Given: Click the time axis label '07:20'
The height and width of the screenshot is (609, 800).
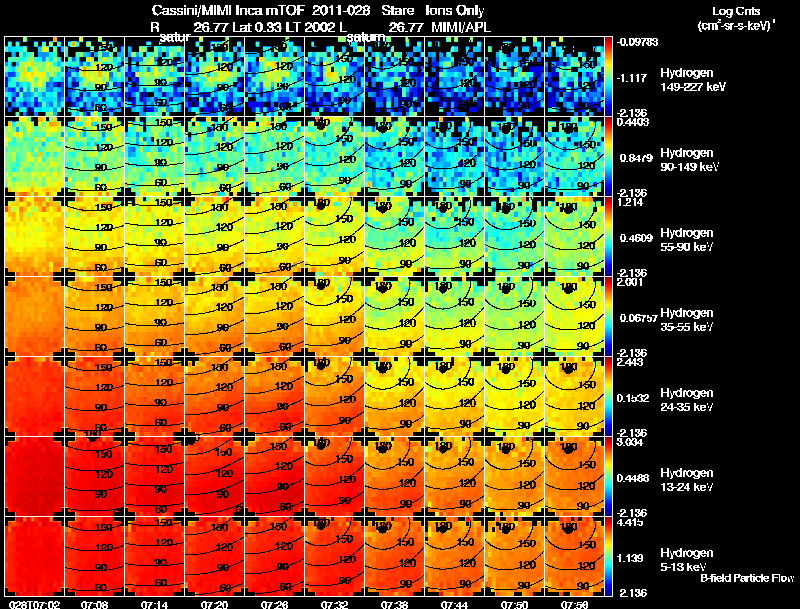Looking at the screenshot, I should tap(214, 604).
